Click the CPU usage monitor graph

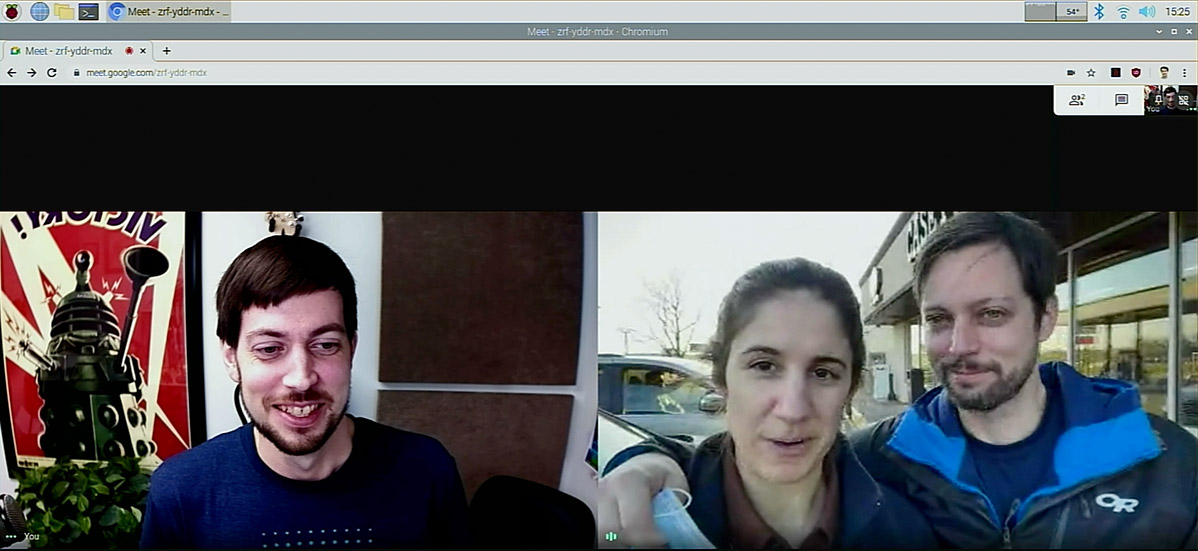tap(1040, 11)
